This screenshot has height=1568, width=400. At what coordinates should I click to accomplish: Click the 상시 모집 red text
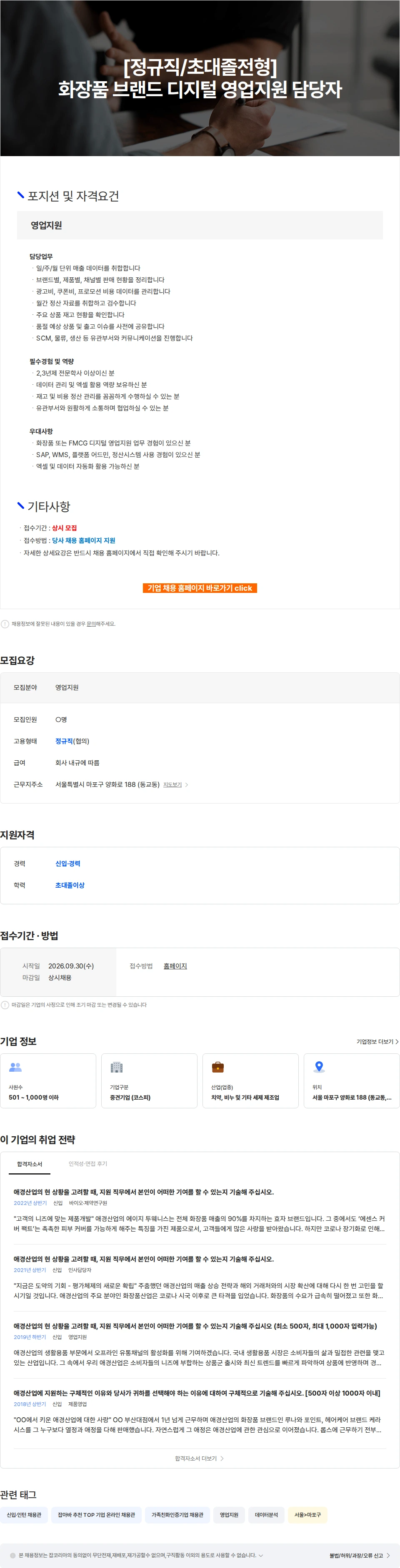65,528
